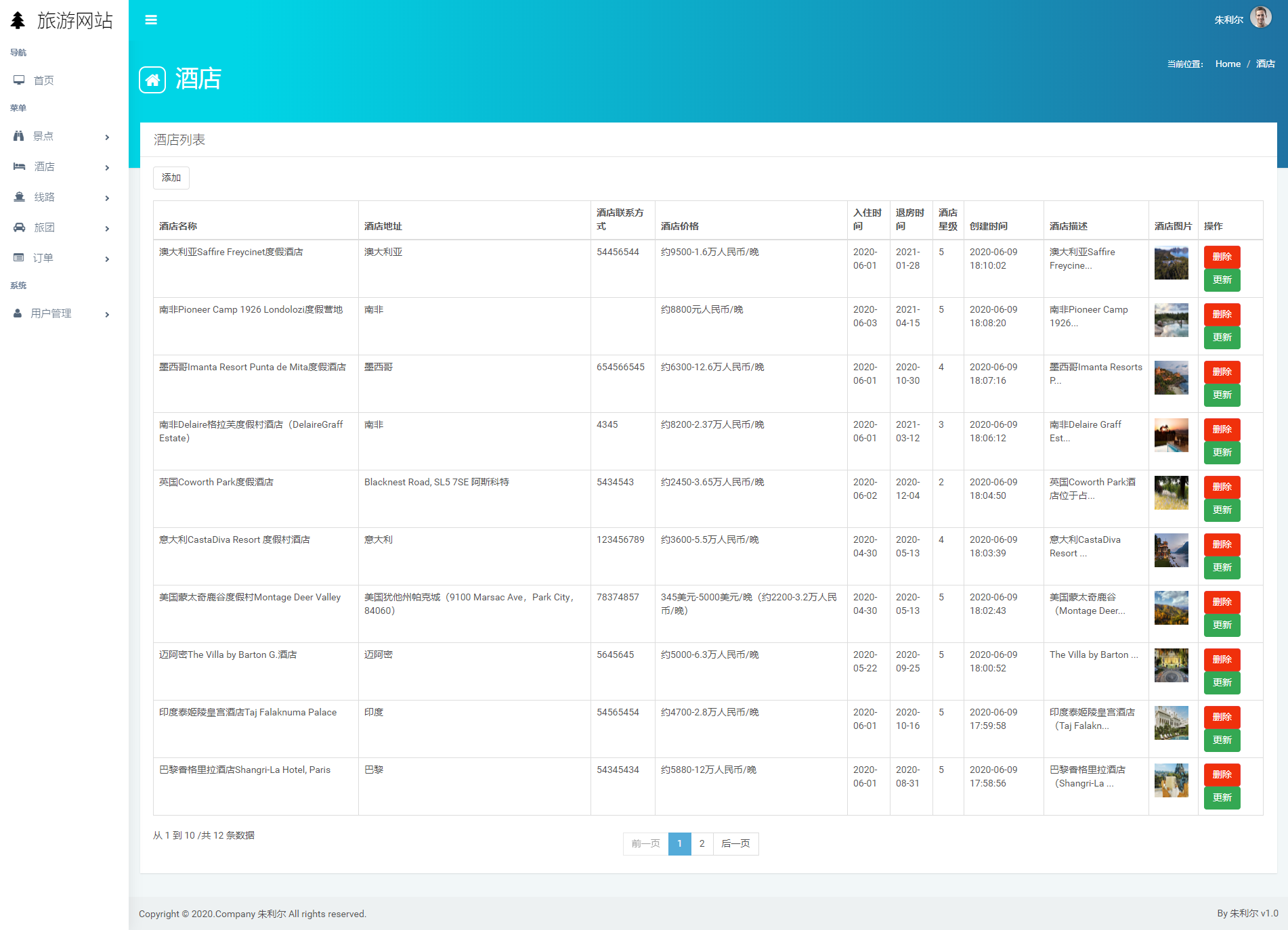Screen dimensions: 1288x930
Task: Expand the 用户管理 submenu chevron
Action: [x=107, y=315]
